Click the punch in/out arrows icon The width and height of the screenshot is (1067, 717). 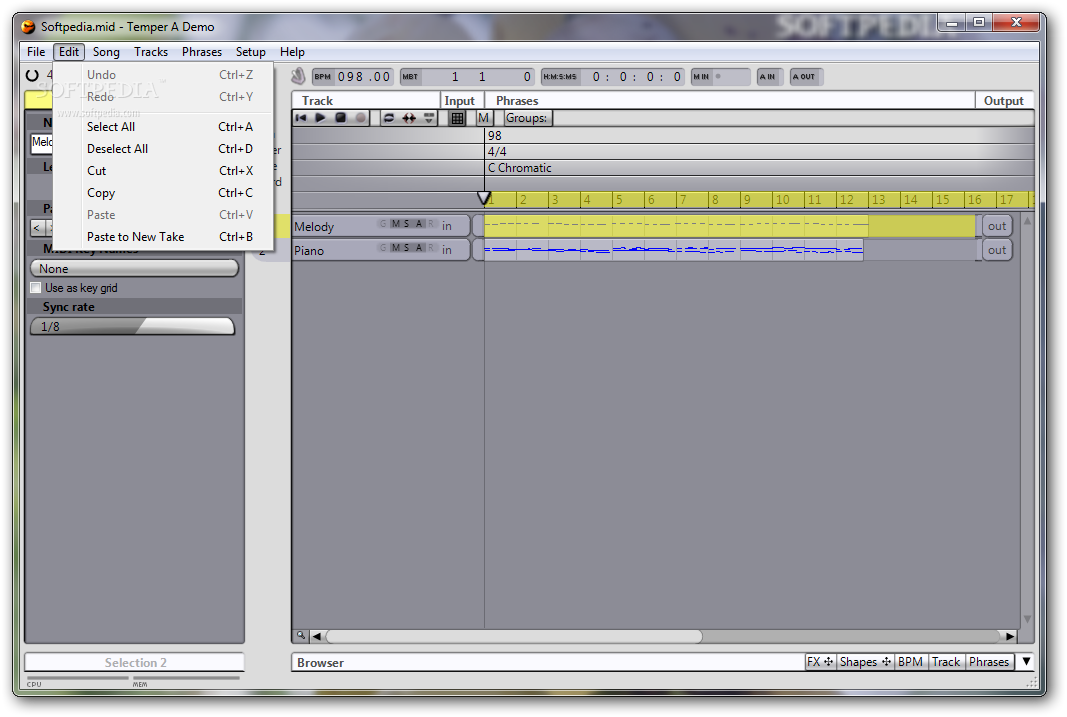pos(408,118)
